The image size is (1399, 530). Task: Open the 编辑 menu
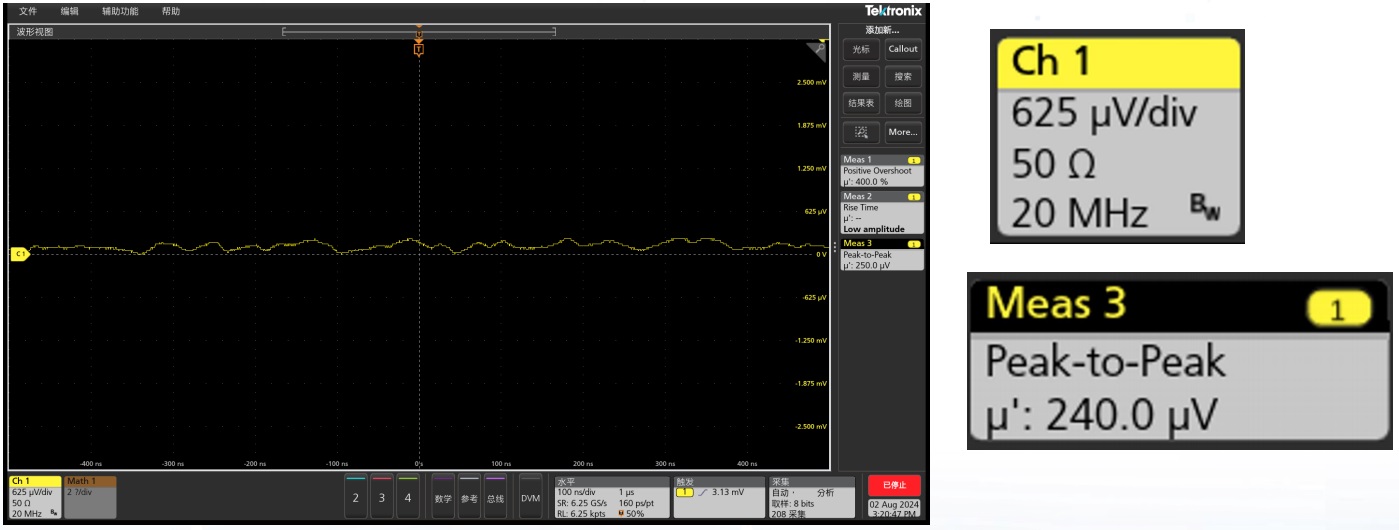click(x=69, y=10)
